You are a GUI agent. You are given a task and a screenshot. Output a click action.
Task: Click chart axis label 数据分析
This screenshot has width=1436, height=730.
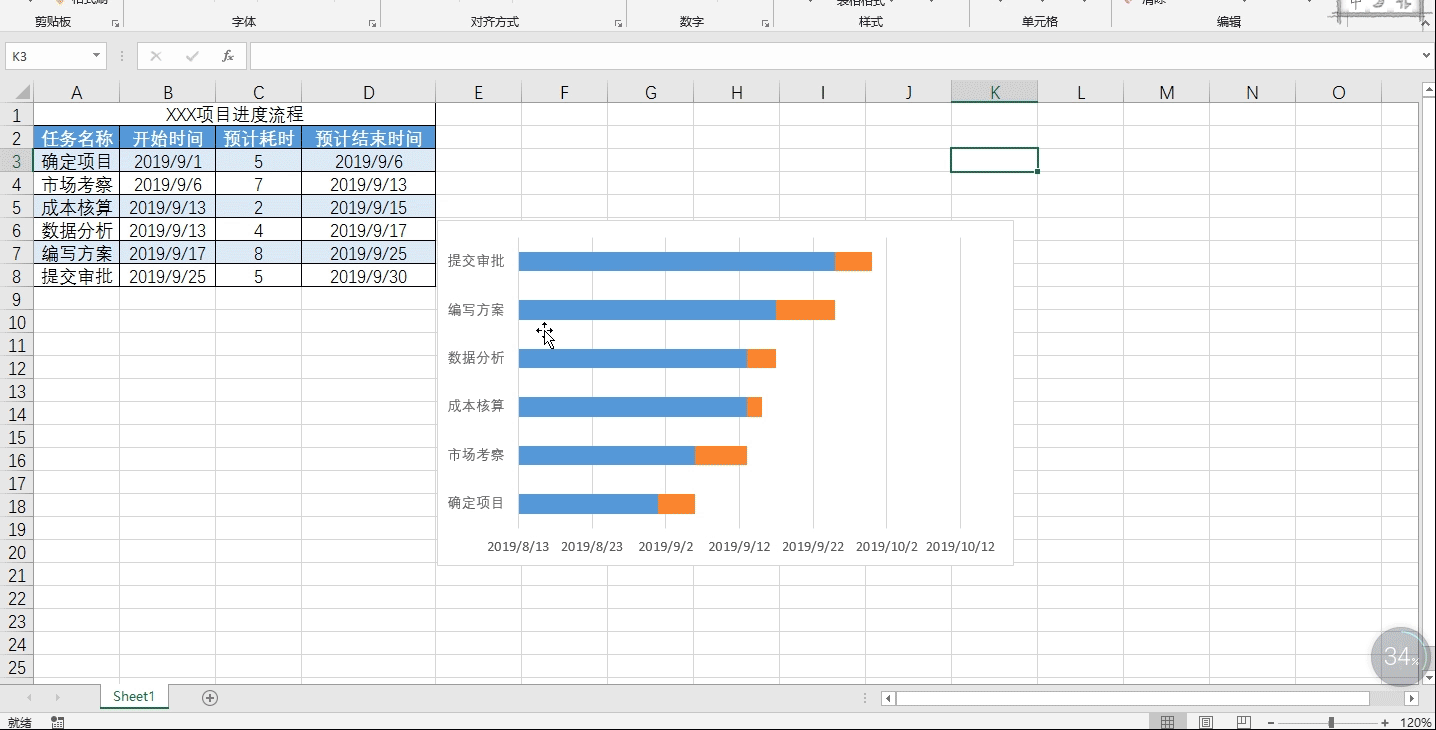click(x=476, y=358)
